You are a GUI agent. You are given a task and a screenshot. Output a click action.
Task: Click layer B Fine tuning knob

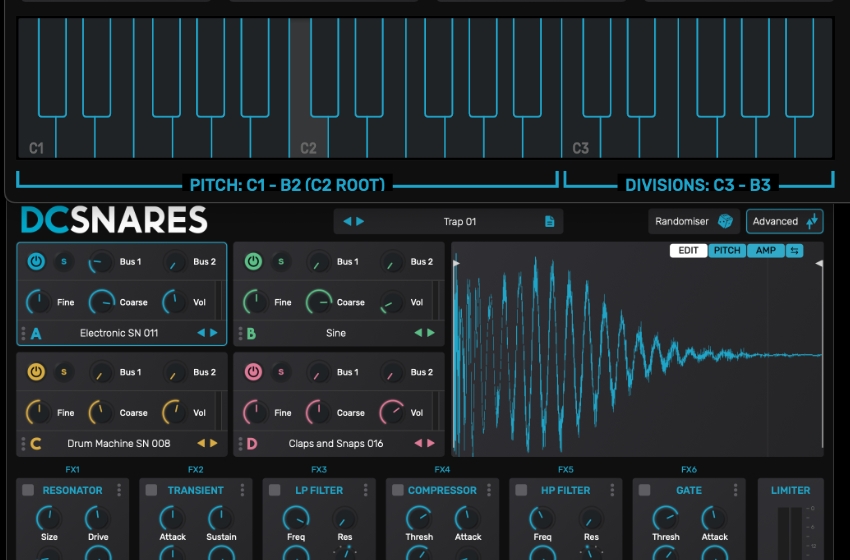(255, 302)
